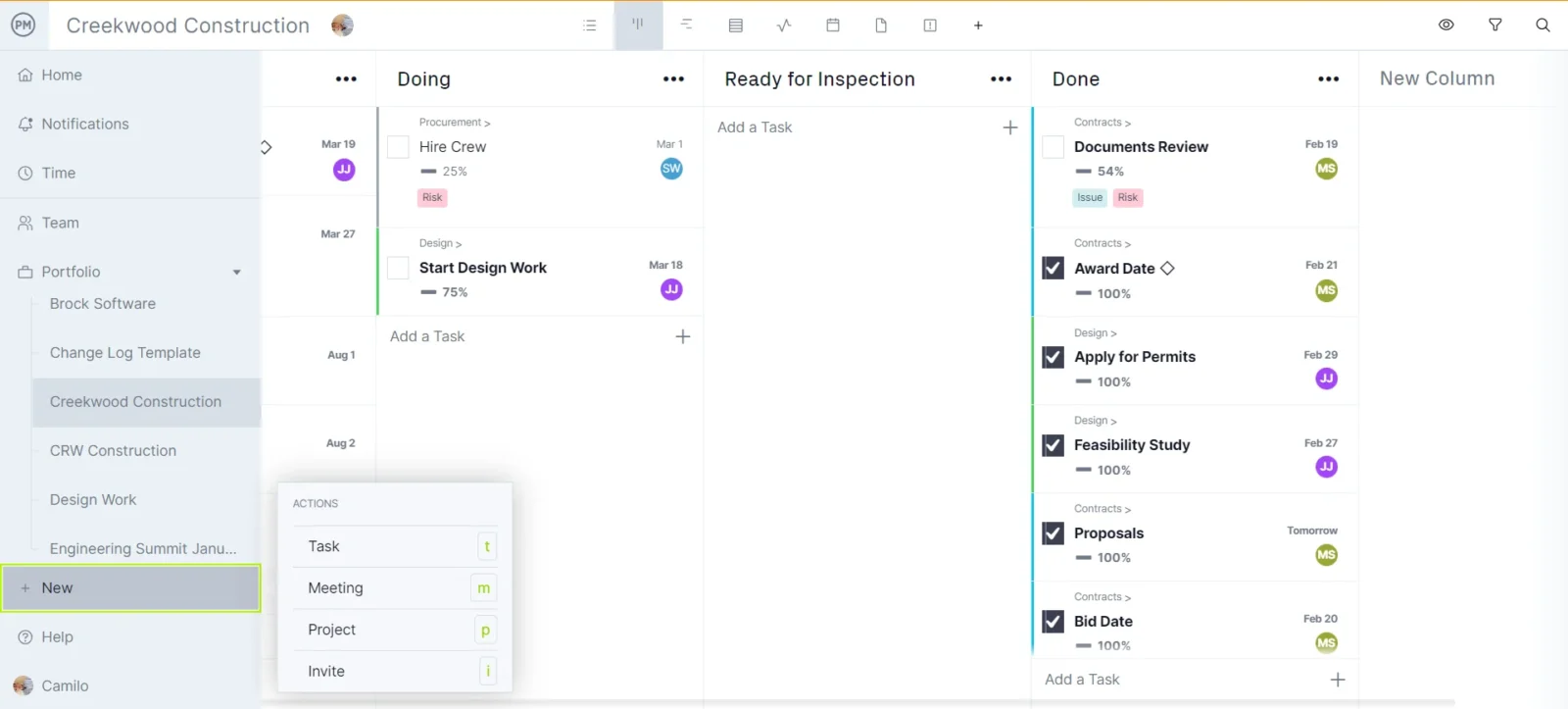Image resolution: width=1568 pixels, height=709 pixels.
Task: Open Design Work project
Action: tap(93, 500)
